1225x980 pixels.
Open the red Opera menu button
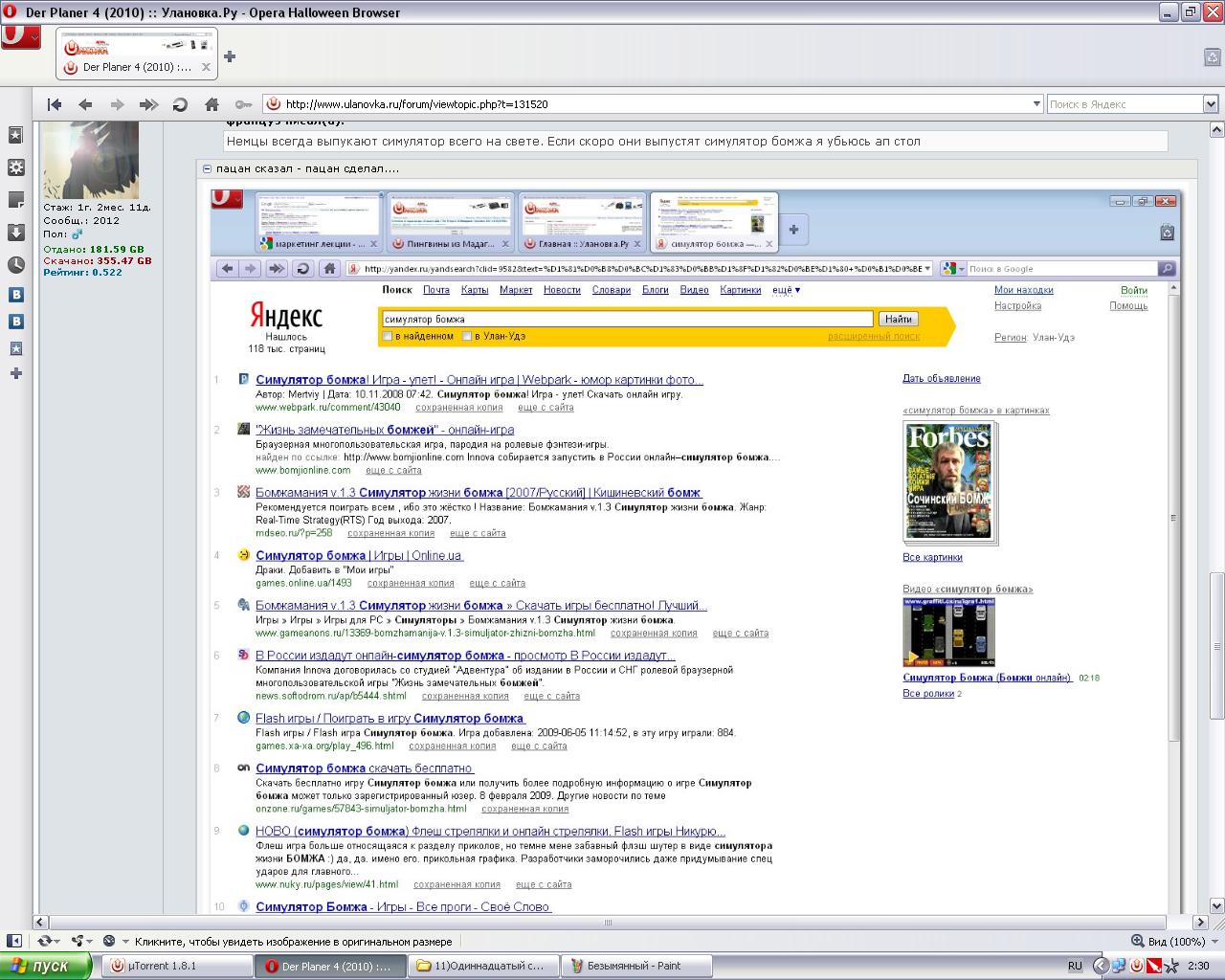(x=20, y=36)
